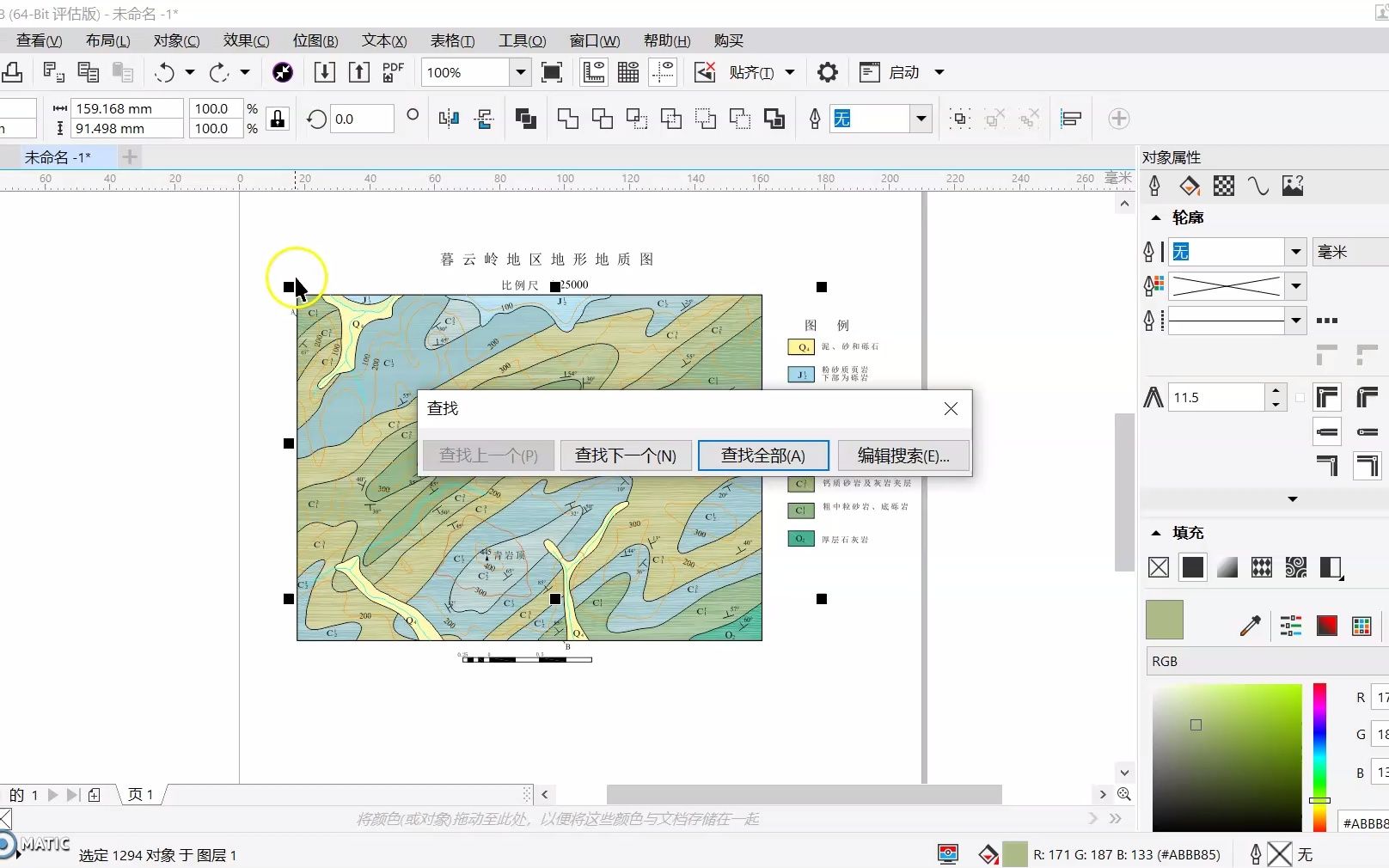Click the Trim shapes icon
The width and height of the screenshot is (1389, 868).
pos(602,119)
